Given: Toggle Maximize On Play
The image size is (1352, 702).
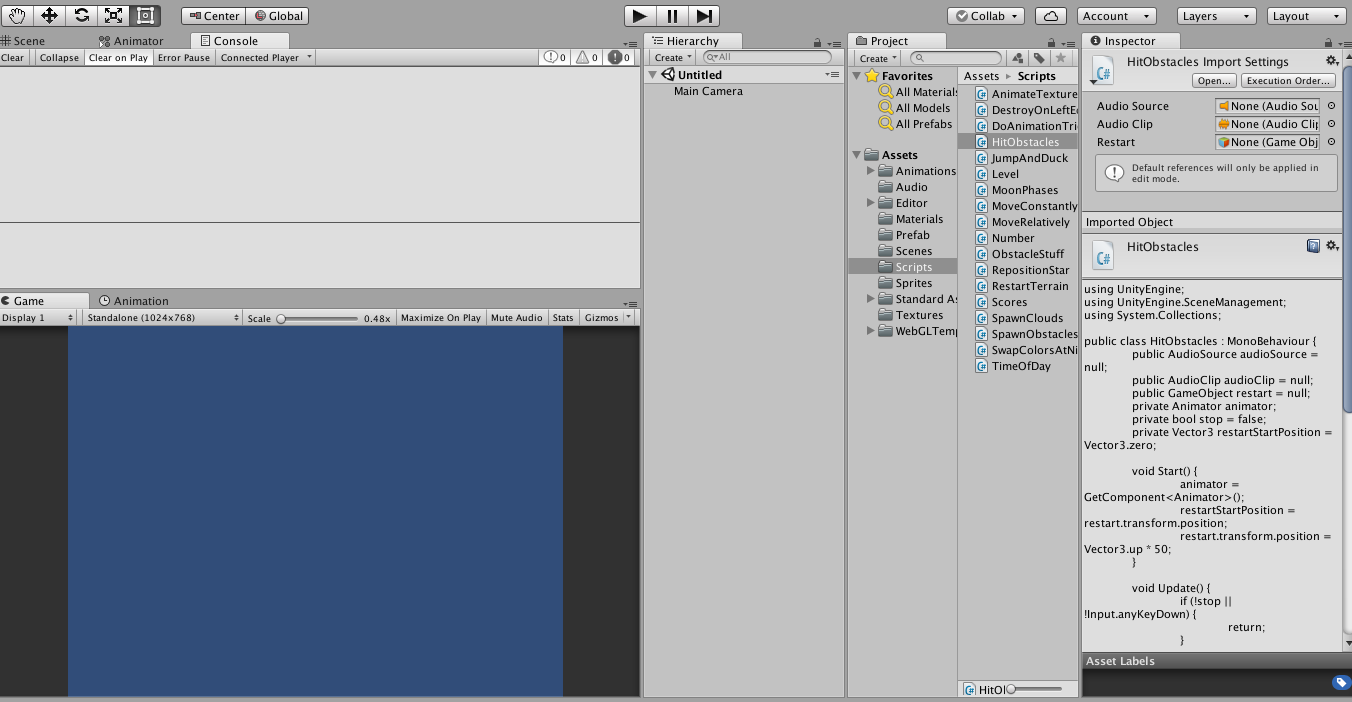Looking at the screenshot, I should pos(441,317).
